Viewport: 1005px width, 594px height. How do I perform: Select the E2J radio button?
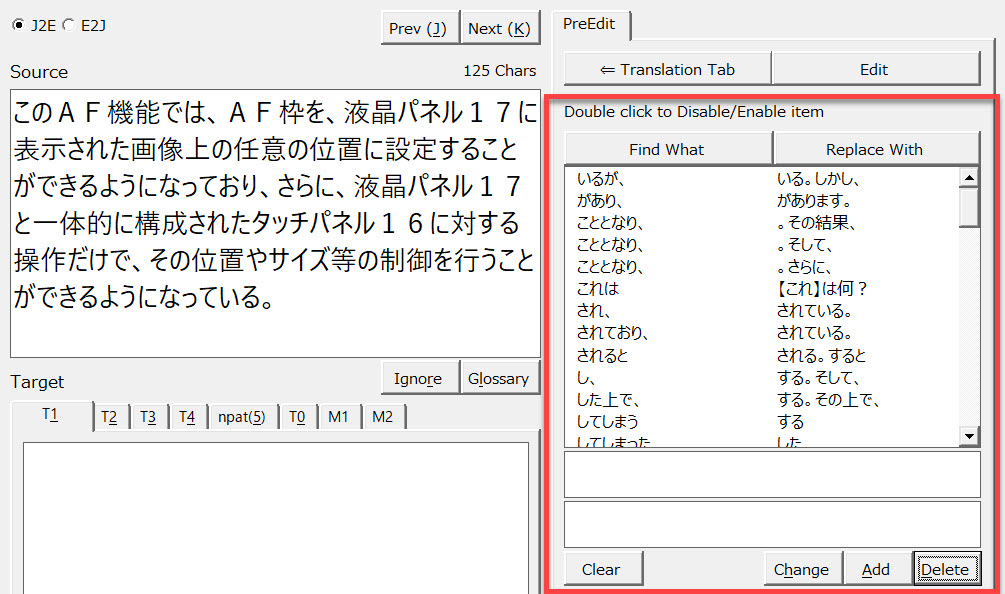tap(67, 25)
